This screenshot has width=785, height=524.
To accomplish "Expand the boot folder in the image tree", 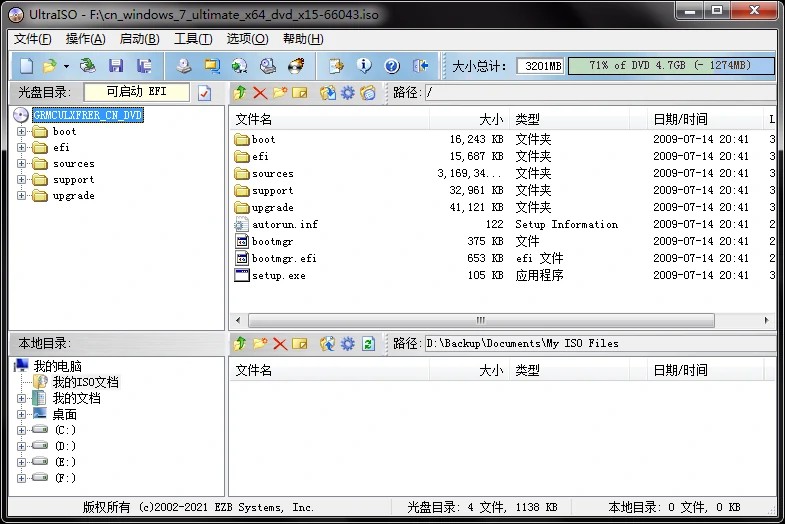I will pos(21,132).
